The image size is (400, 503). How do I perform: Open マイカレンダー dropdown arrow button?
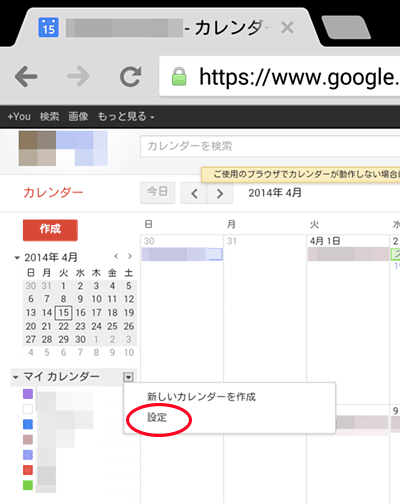[x=128, y=377]
